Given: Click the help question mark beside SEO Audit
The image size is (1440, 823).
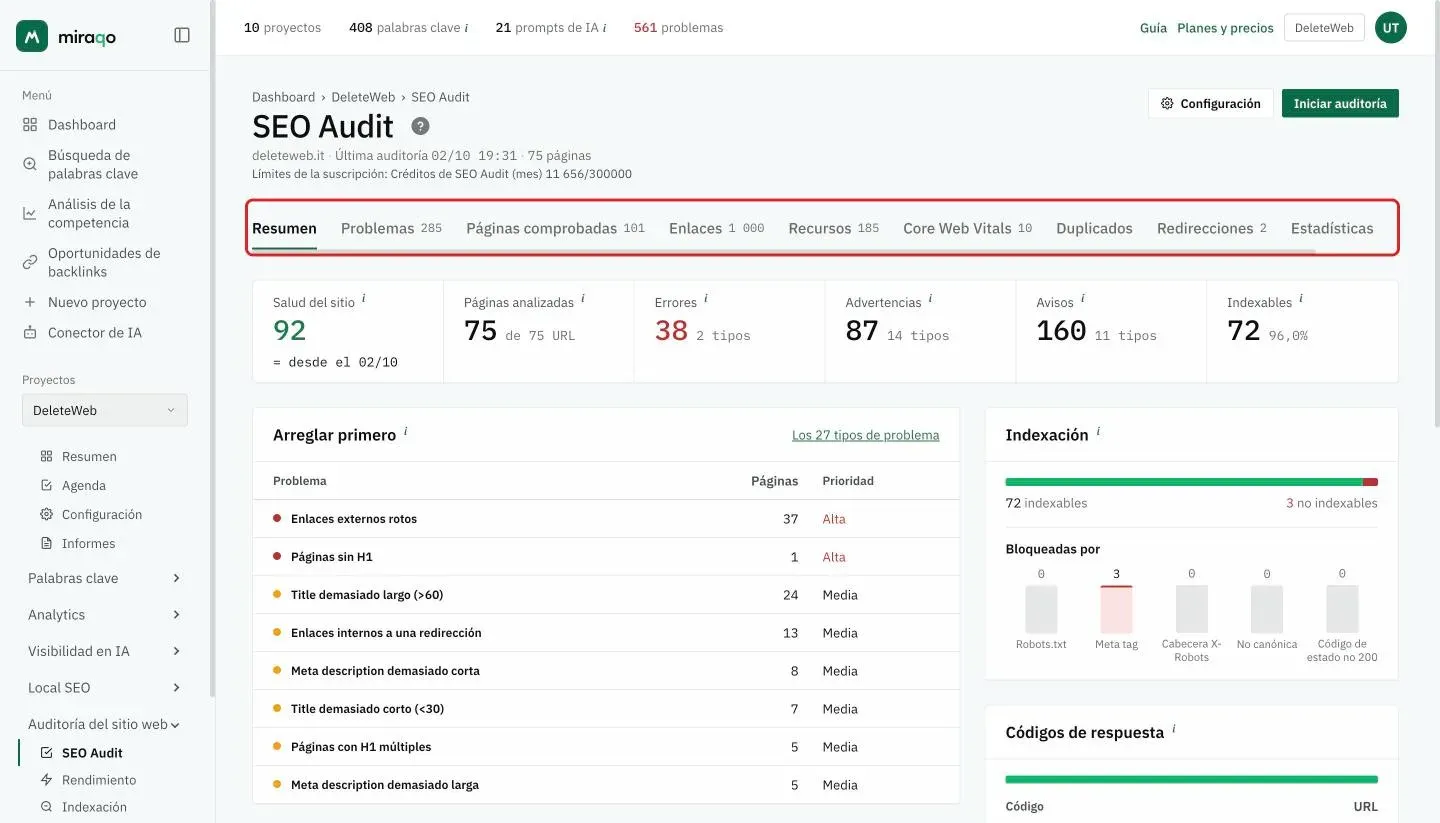Looking at the screenshot, I should tap(421, 126).
